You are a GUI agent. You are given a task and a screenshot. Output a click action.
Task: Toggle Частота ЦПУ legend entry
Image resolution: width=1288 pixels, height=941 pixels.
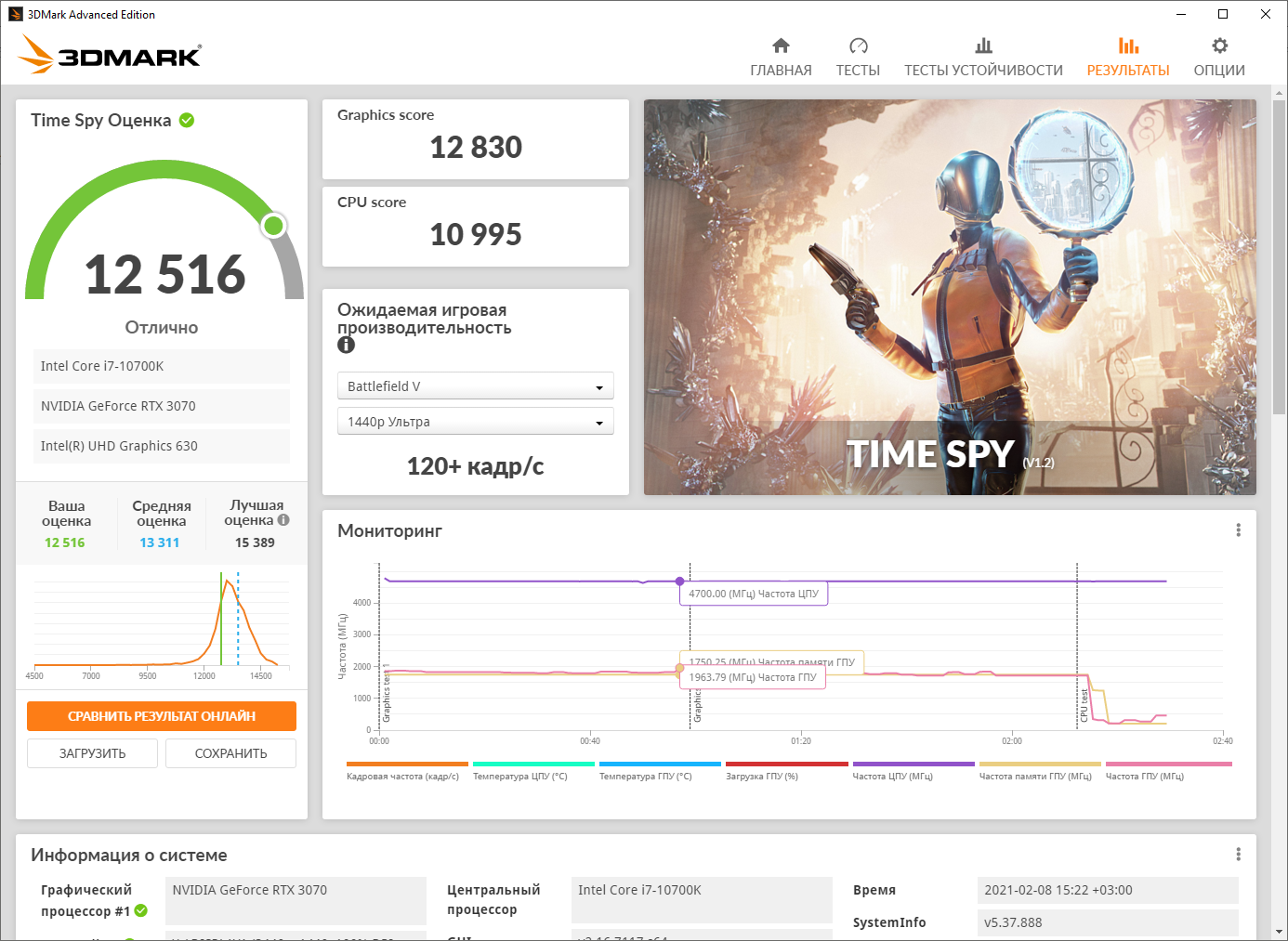point(913,771)
